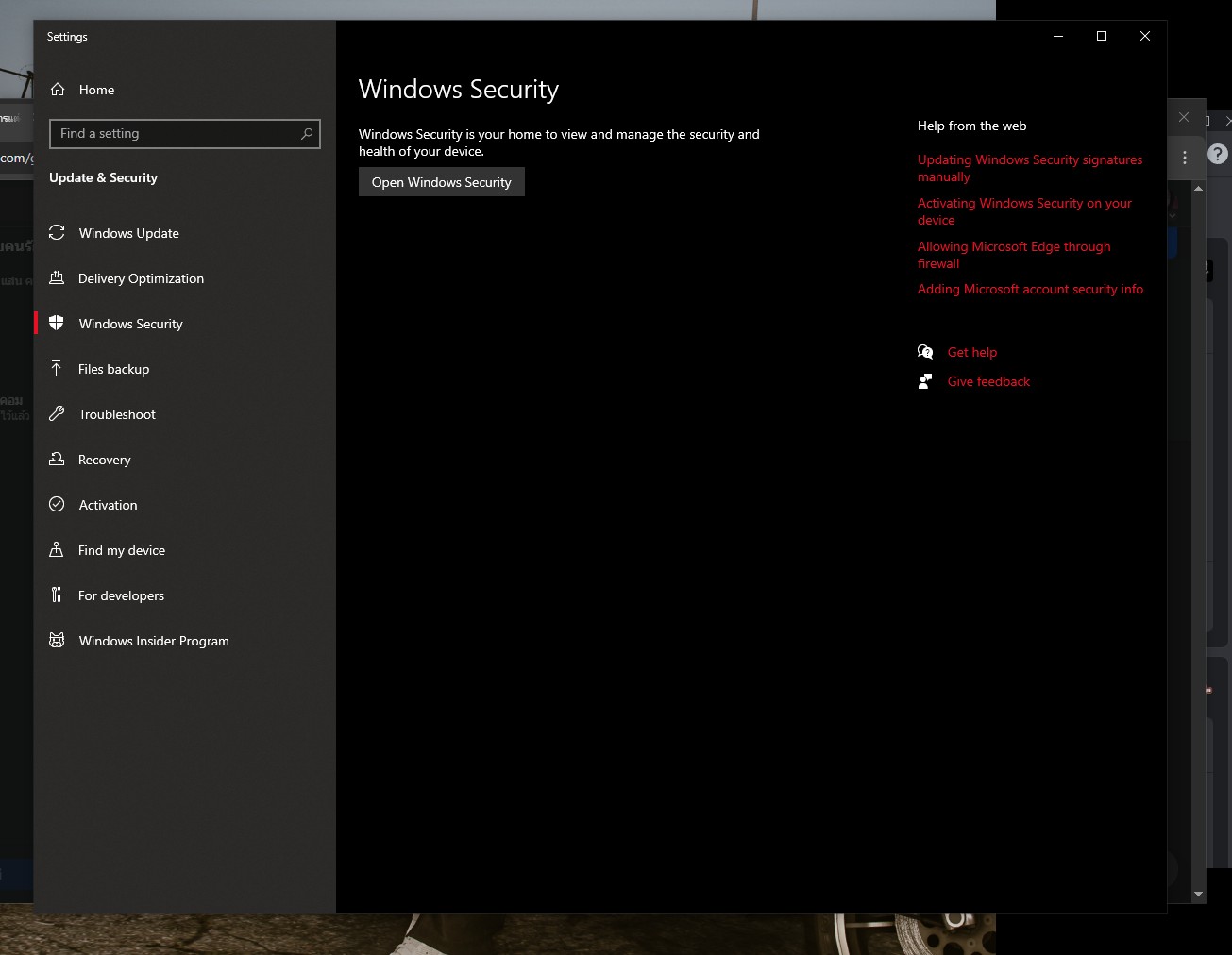1232x955 pixels.
Task: Click the Home house icon
Action: (58, 90)
